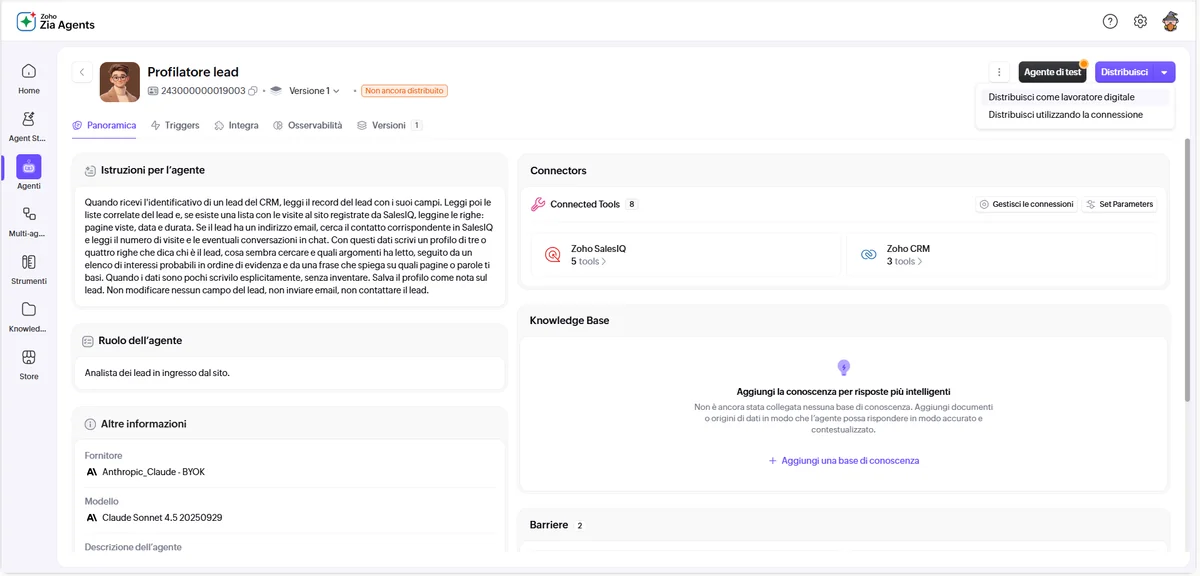Open Store in sidebar
1200x576 pixels.
29,364
